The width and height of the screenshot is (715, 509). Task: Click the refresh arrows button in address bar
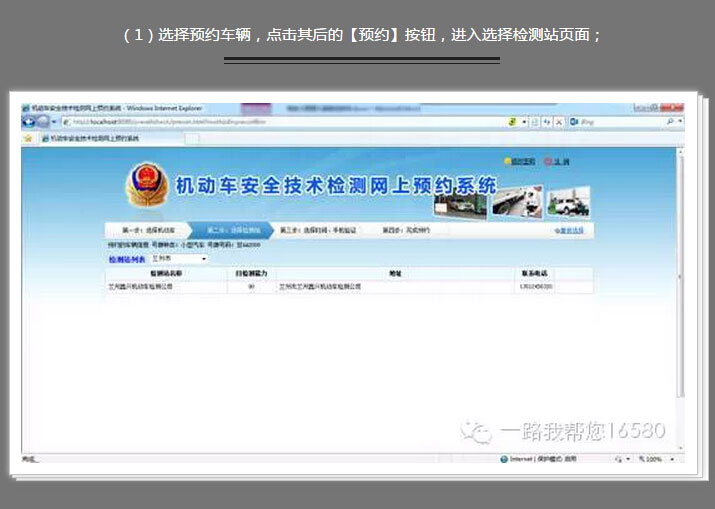[x=547, y=122]
